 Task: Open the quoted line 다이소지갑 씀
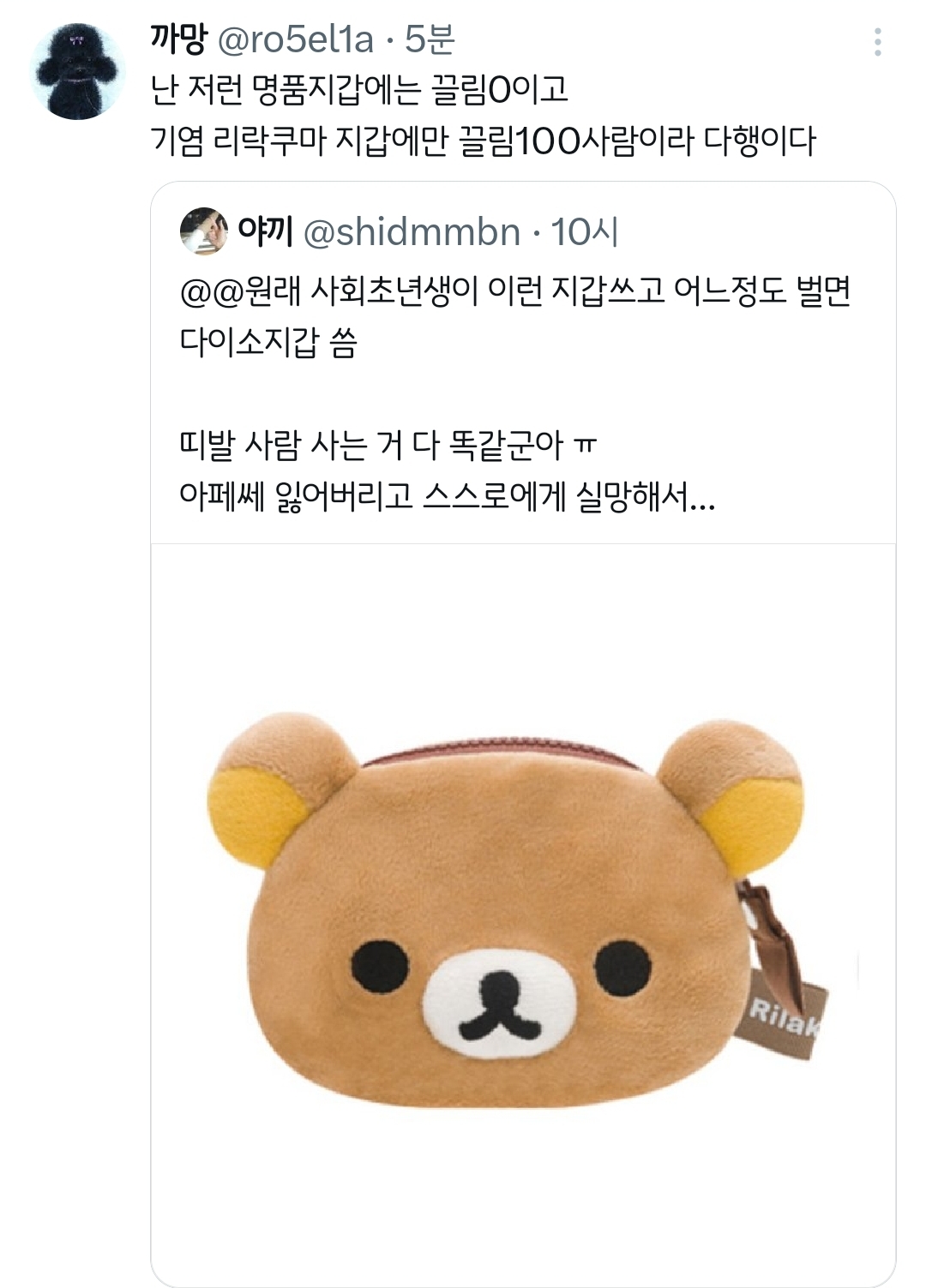[268, 342]
